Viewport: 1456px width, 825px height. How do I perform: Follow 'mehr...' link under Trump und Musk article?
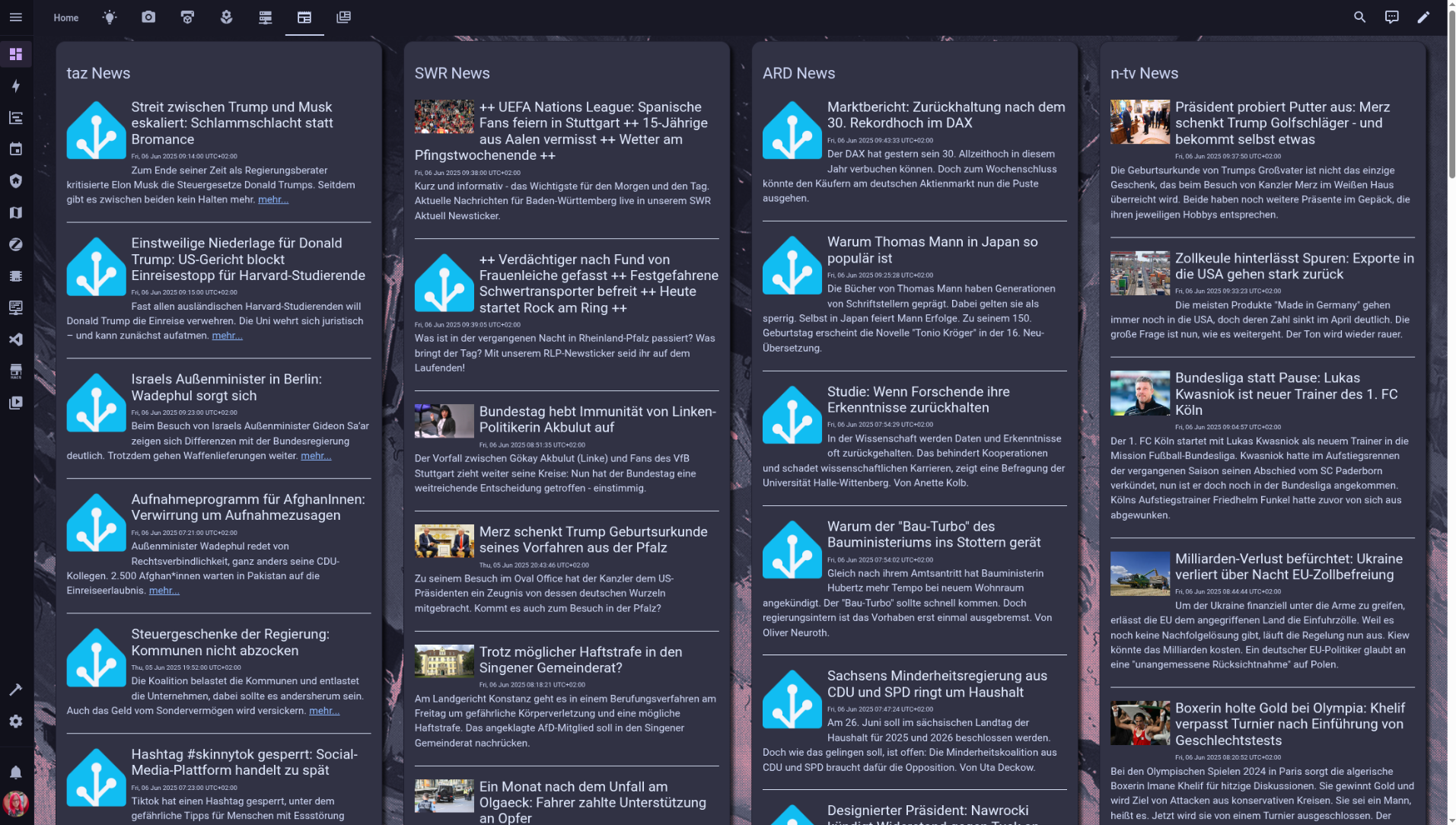click(x=273, y=199)
